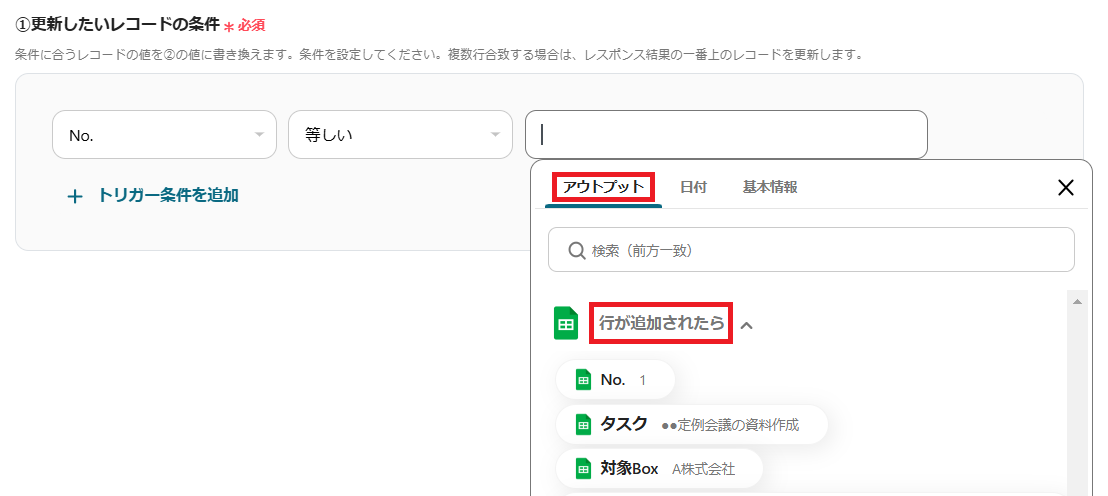
Task: Open the 等しい operator dropdown
Action: click(400, 134)
